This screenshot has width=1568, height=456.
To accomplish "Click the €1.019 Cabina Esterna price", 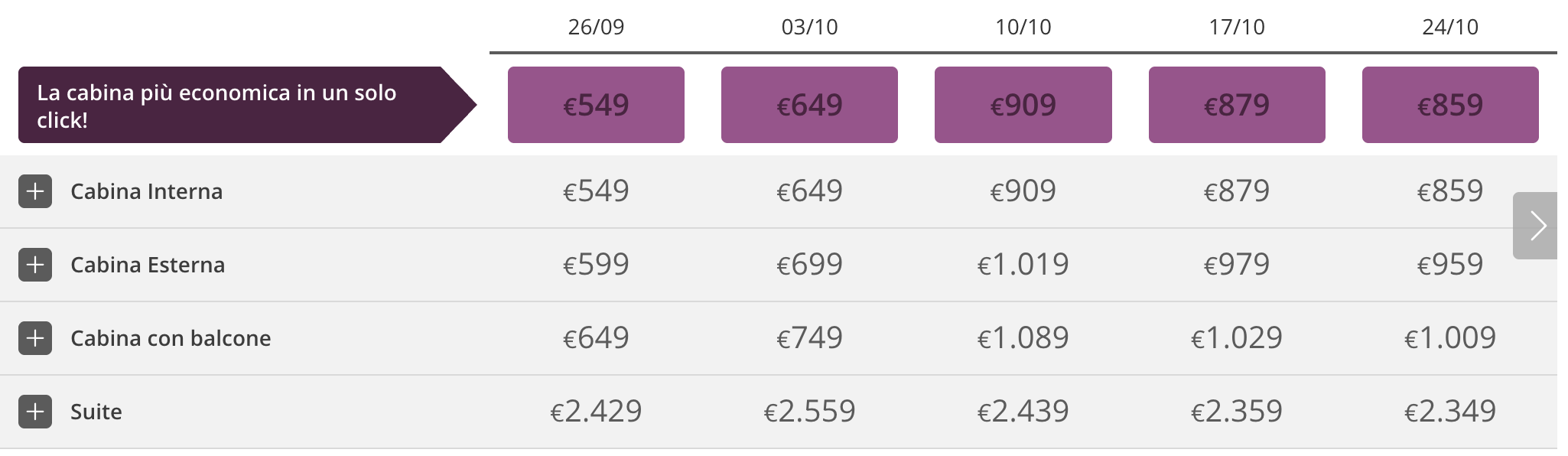I will (1023, 265).
